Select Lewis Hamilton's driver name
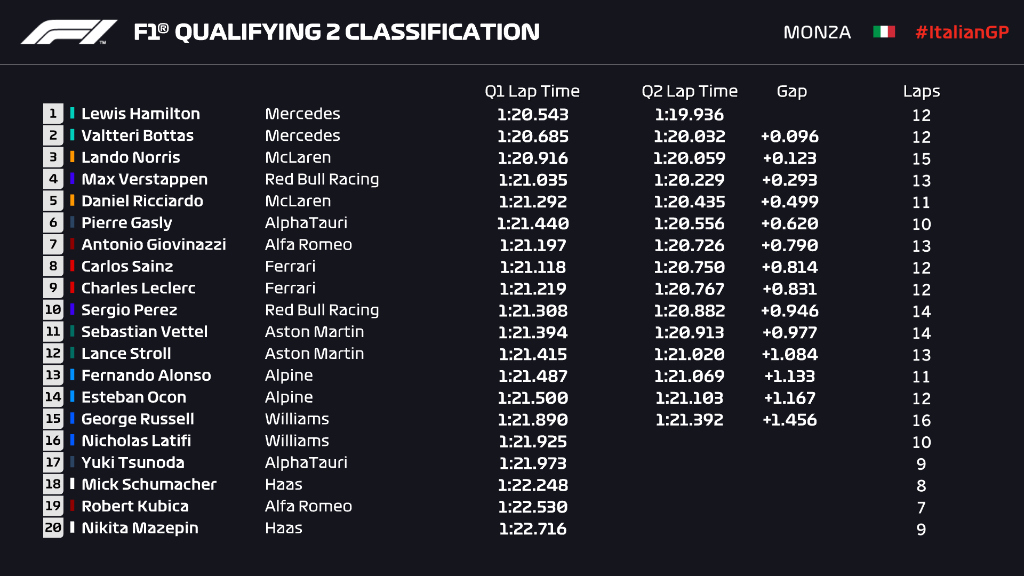 (x=140, y=114)
